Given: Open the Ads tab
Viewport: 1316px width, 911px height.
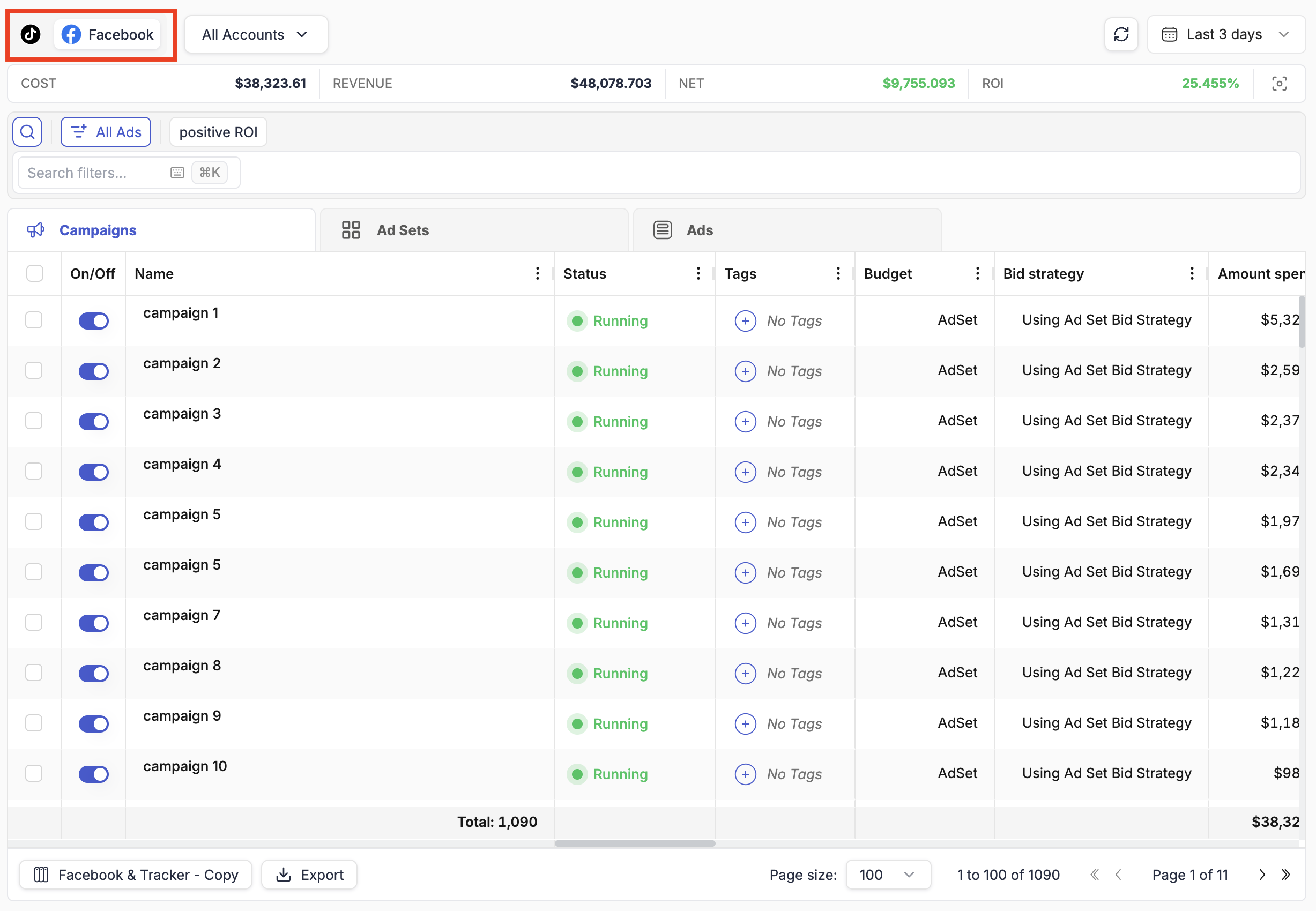Looking at the screenshot, I should pos(700,230).
